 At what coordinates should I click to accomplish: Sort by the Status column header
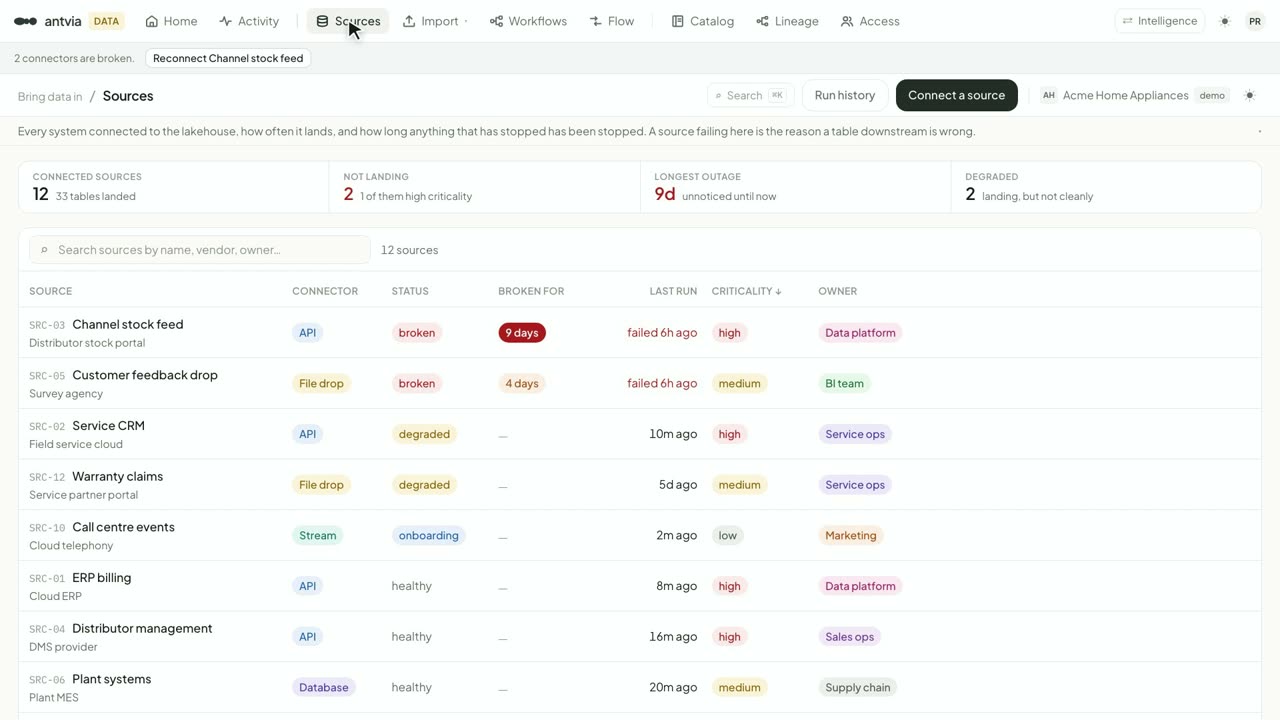click(x=410, y=291)
